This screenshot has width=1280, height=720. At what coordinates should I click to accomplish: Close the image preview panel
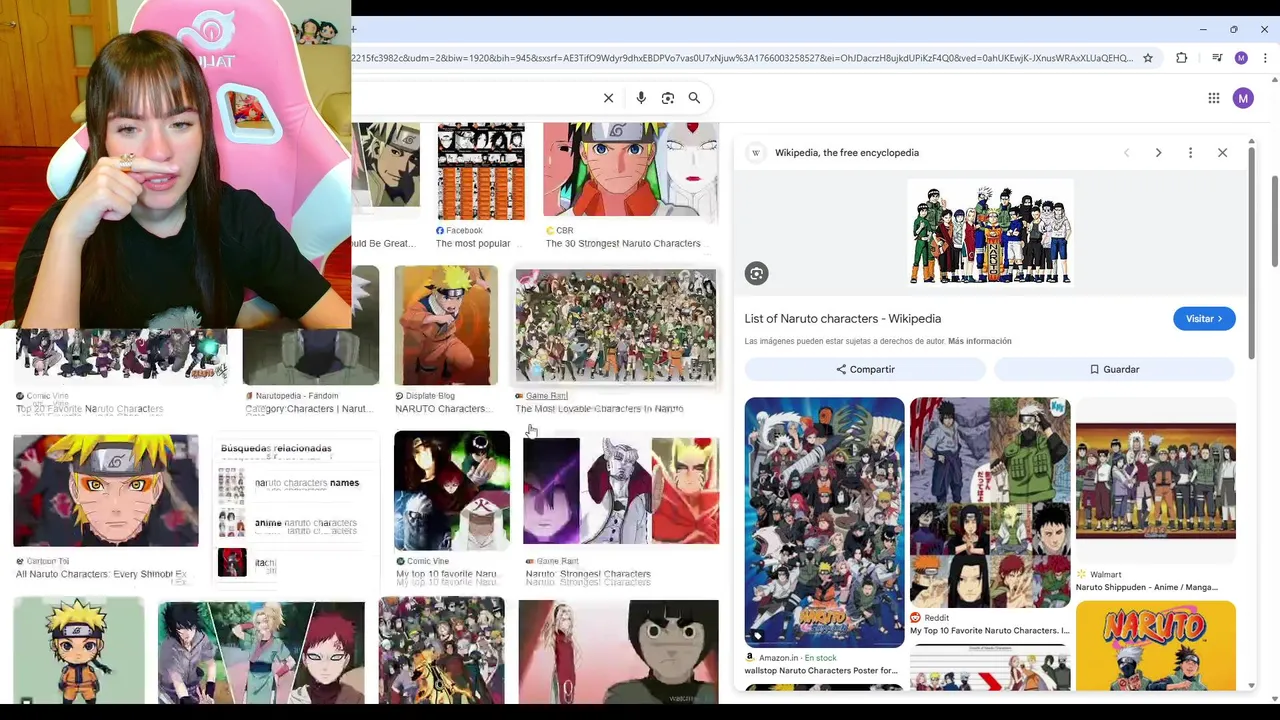click(1222, 153)
